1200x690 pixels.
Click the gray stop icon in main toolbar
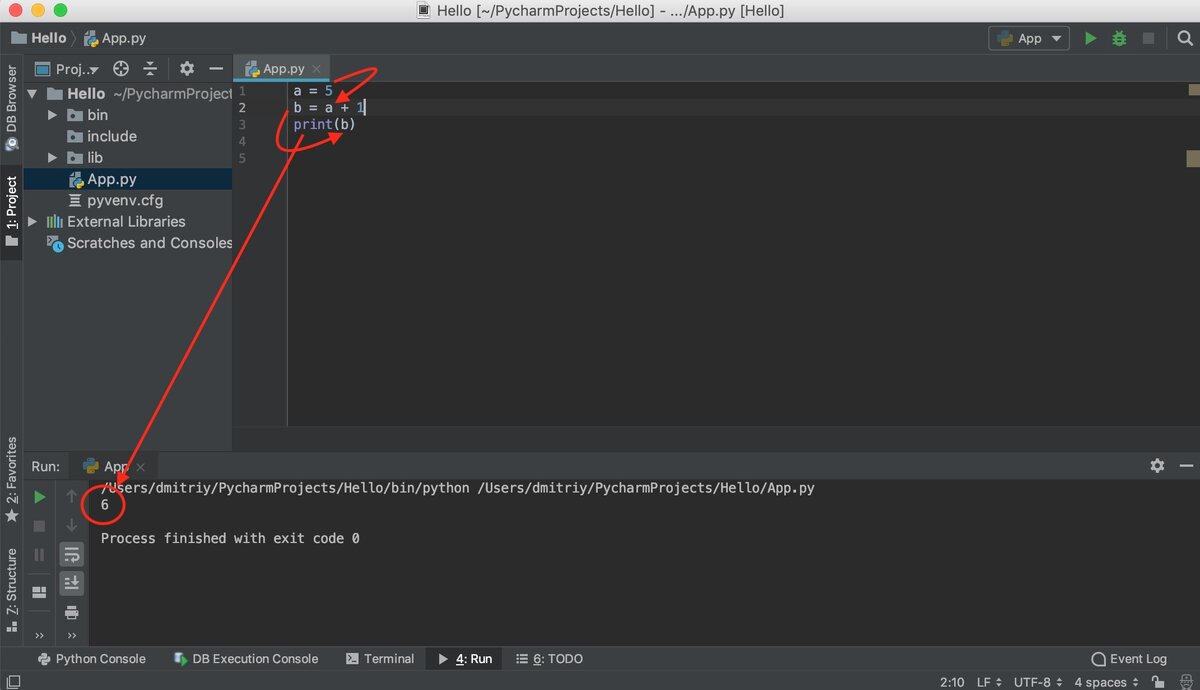click(x=1149, y=38)
